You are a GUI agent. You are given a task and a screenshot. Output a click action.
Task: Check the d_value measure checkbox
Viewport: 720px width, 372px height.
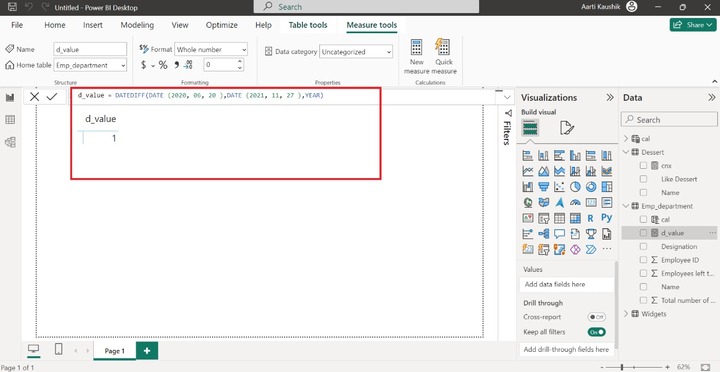coord(643,233)
